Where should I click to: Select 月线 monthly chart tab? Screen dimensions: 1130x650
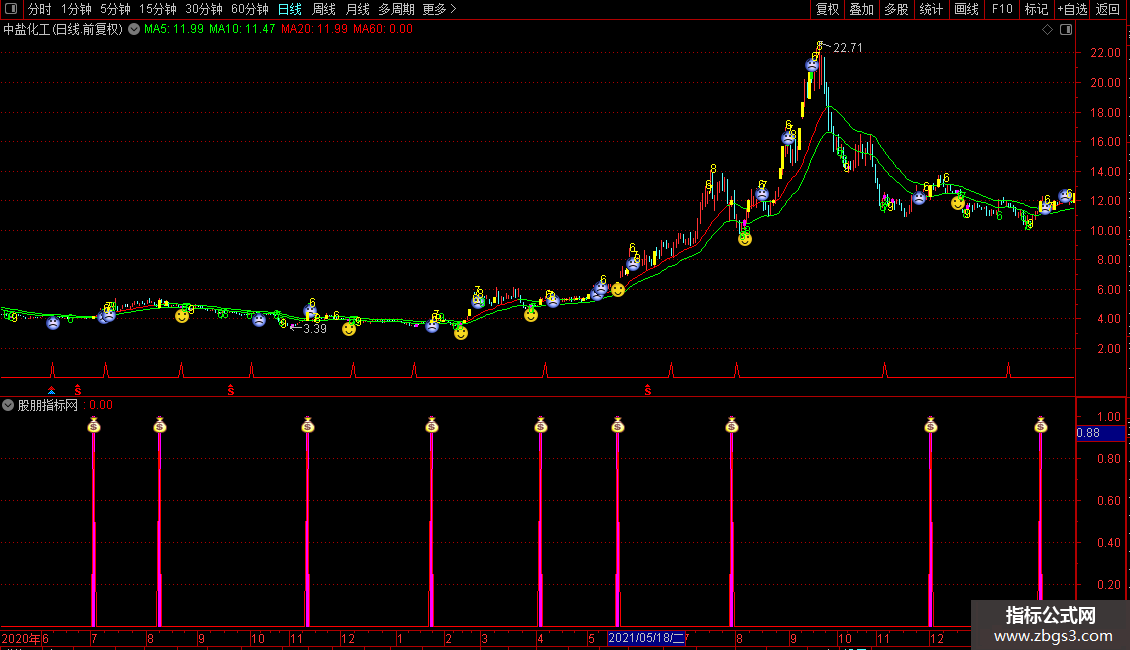(357, 9)
